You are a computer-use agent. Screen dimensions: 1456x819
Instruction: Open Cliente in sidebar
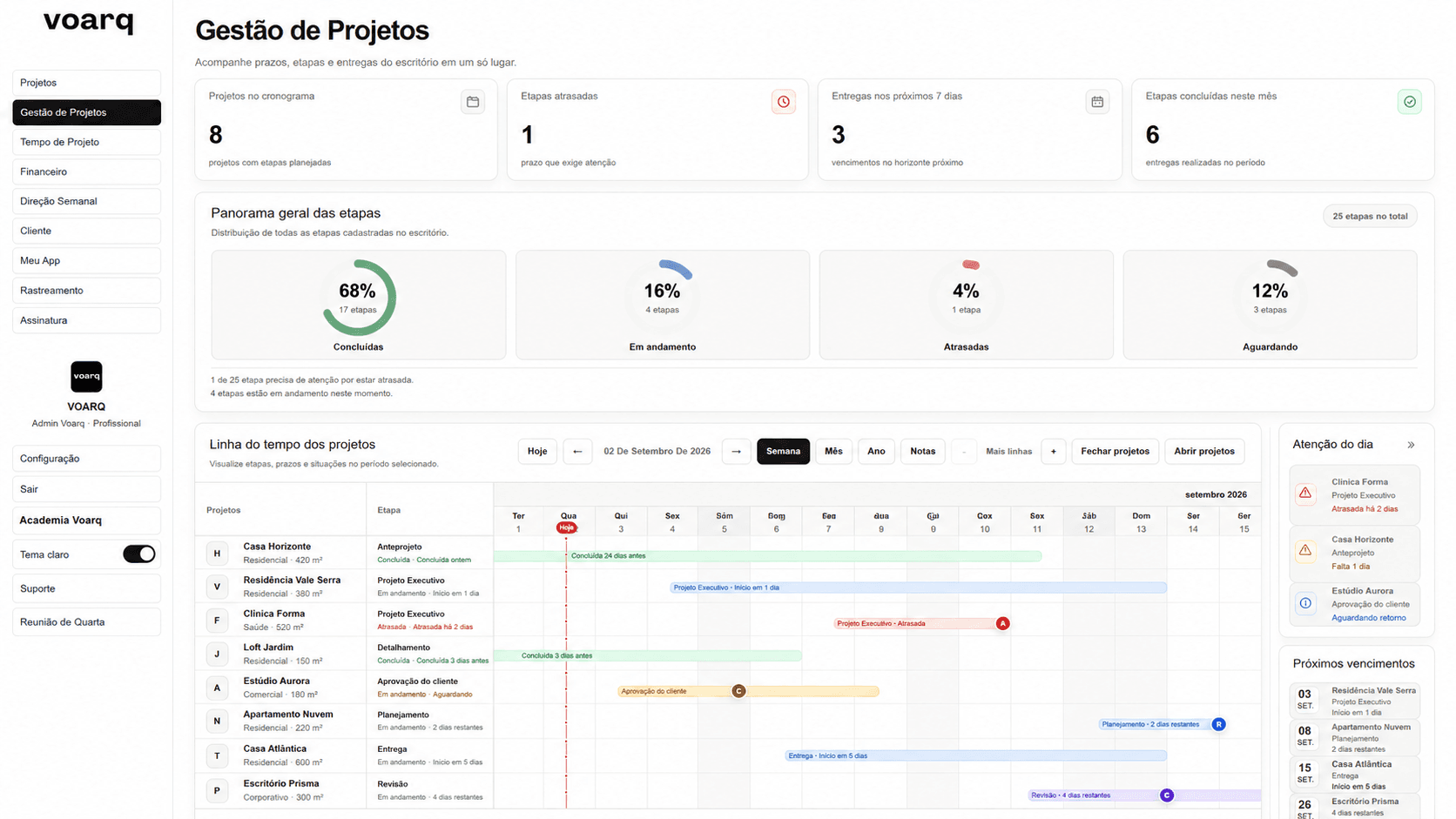(86, 231)
